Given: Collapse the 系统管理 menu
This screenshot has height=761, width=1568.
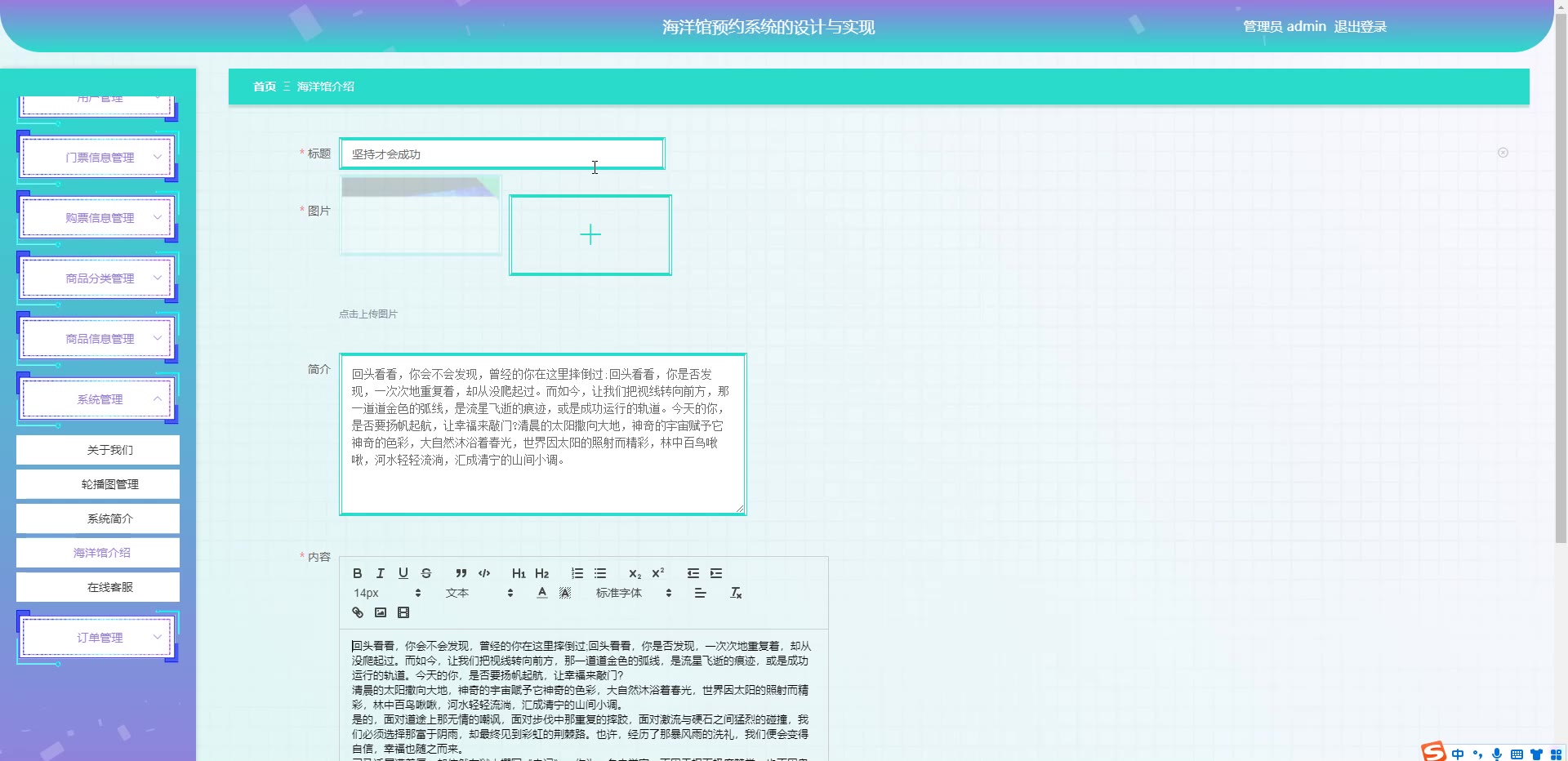Looking at the screenshot, I should point(98,399).
